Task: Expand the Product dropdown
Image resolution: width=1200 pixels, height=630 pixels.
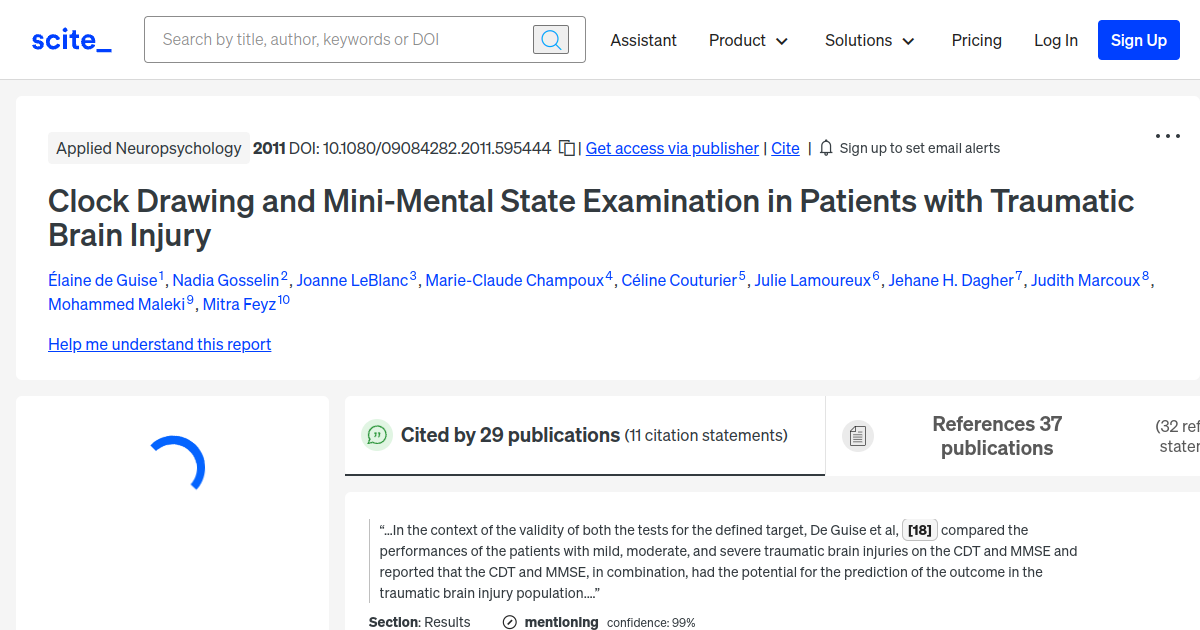Action: (x=748, y=40)
